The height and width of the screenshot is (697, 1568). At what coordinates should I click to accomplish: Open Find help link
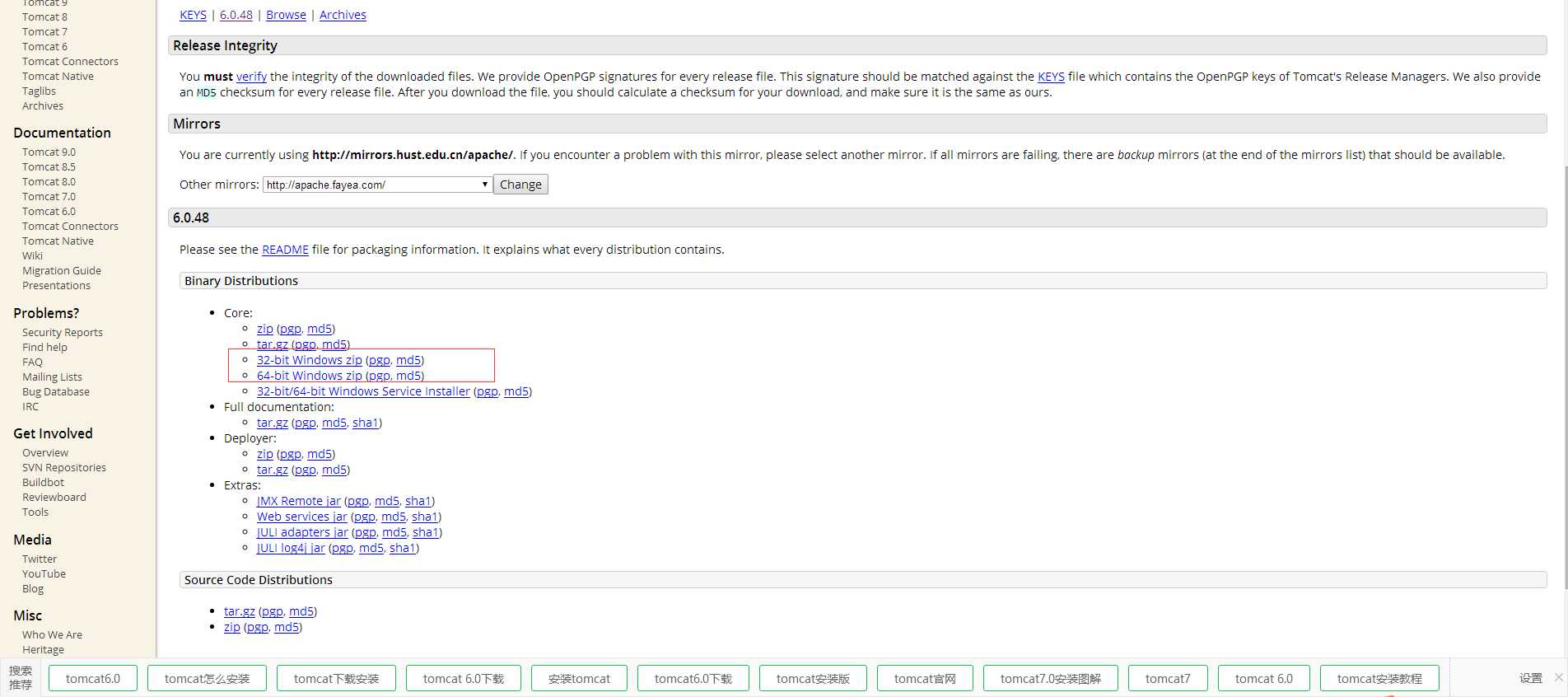(x=44, y=347)
